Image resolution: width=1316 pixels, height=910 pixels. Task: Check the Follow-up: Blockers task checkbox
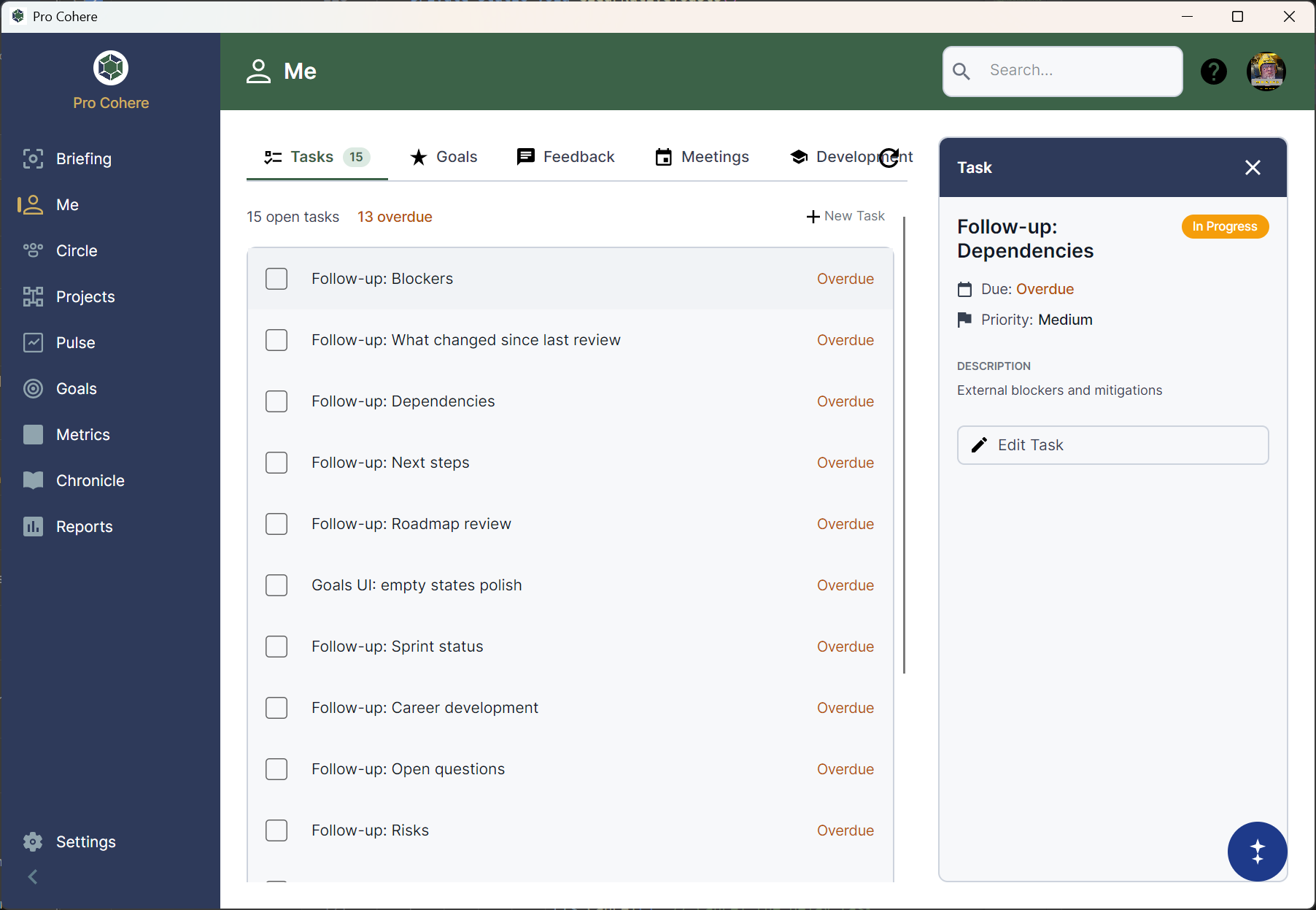click(x=276, y=279)
